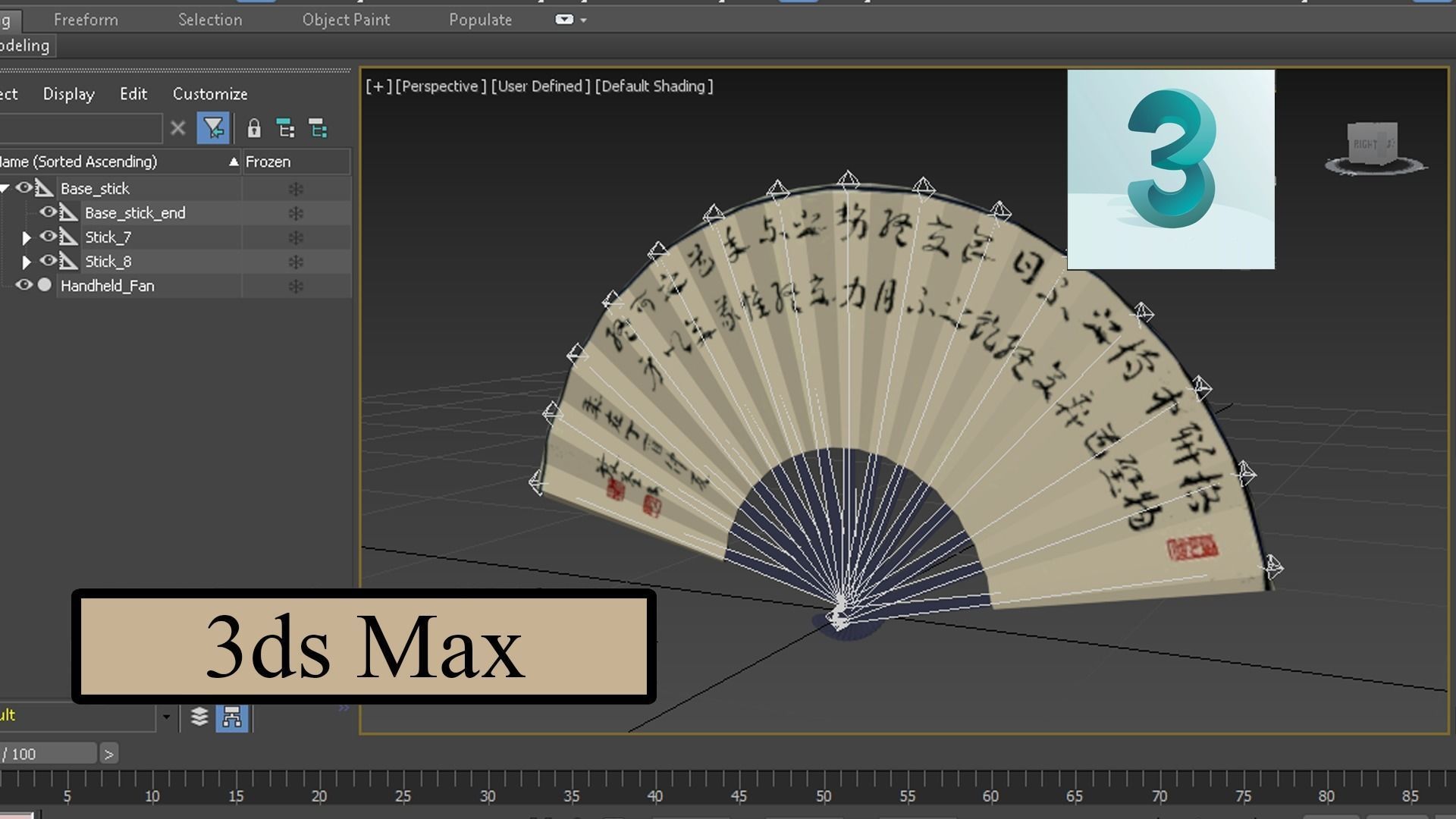Screen dimensions: 1456x819
Task: Click the Sort by Layer stack icon
Action: click(x=199, y=717)
